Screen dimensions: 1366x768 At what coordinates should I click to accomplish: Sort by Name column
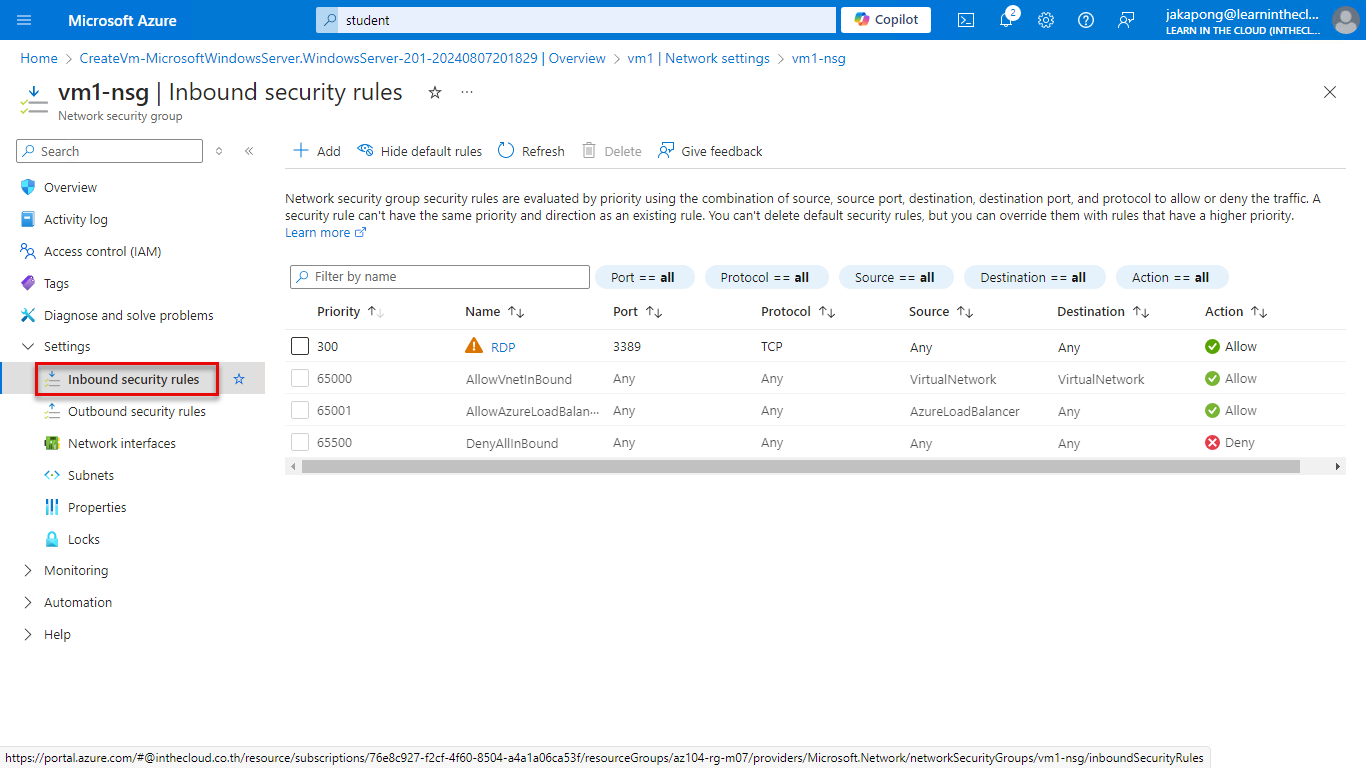pos(495,312)
